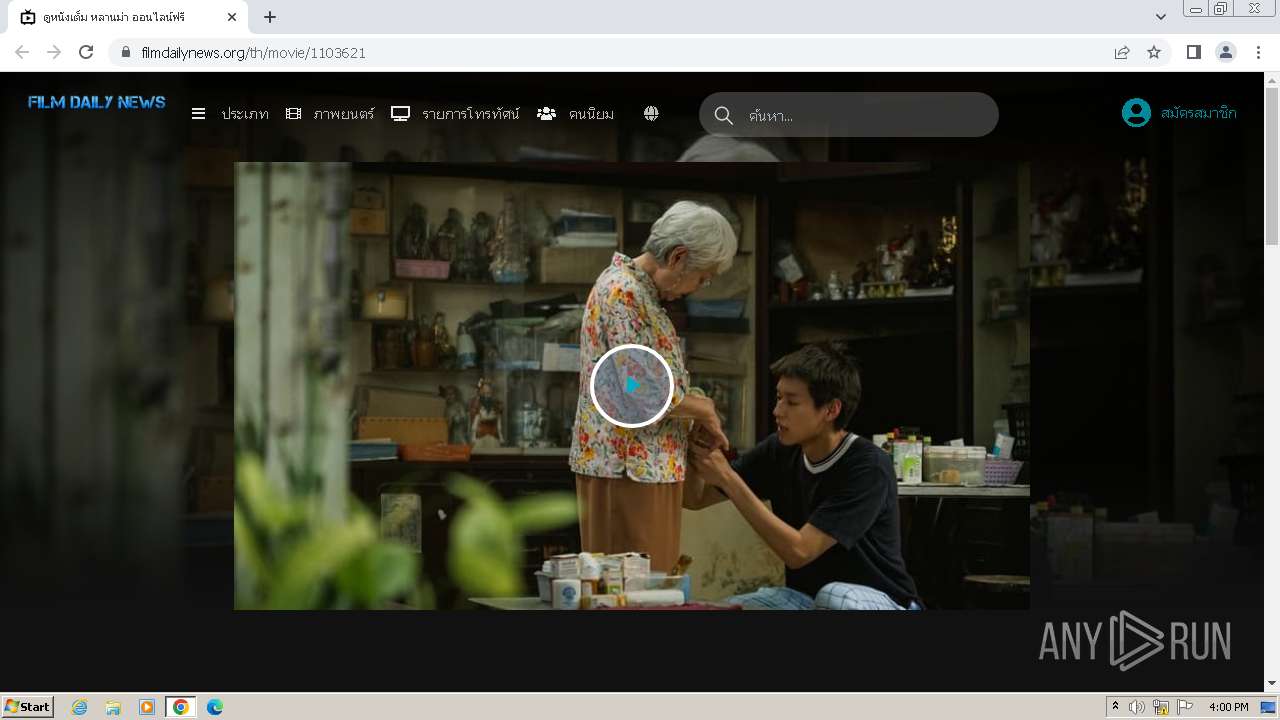The height and width of the screenshot is (720, 1280).
Task: Open the ภาพยนตร์ movies menu
Action: 330,114
